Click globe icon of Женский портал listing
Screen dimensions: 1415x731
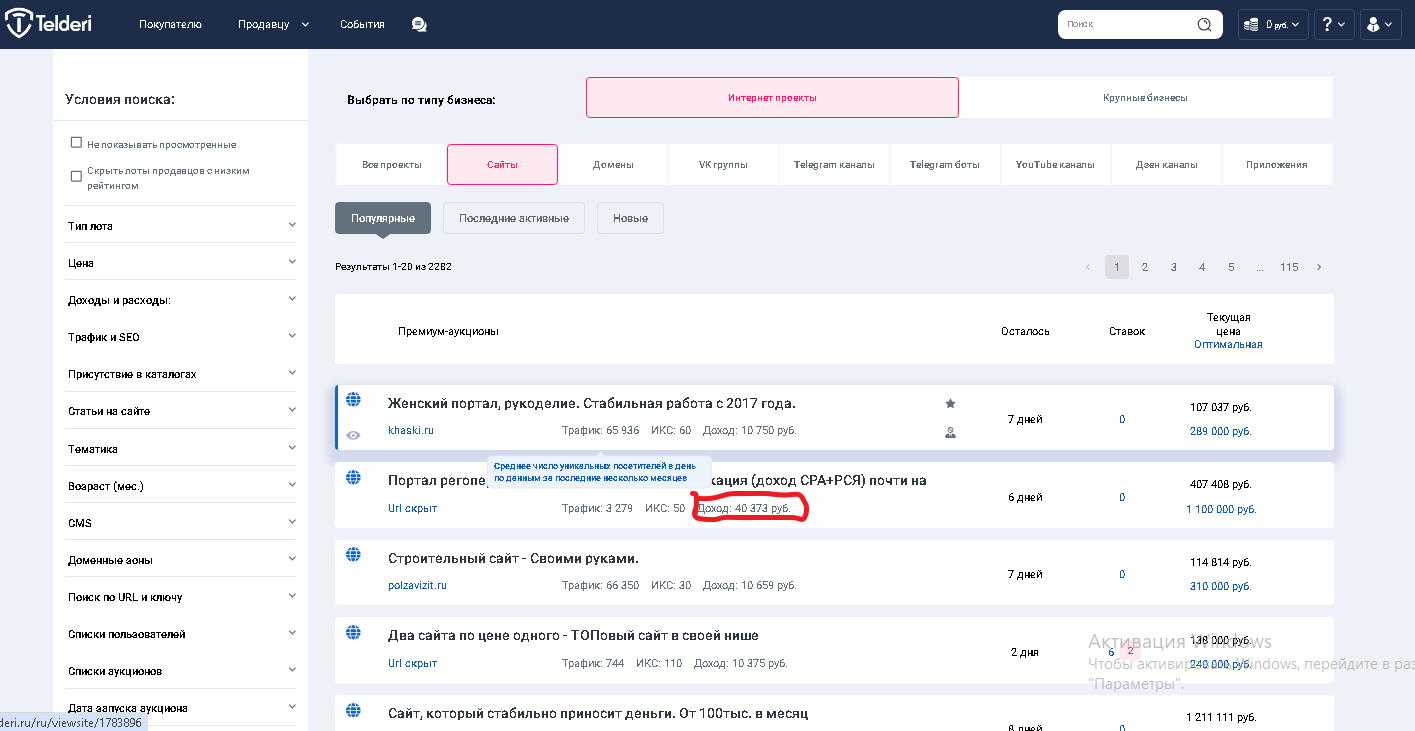[353, 399]
